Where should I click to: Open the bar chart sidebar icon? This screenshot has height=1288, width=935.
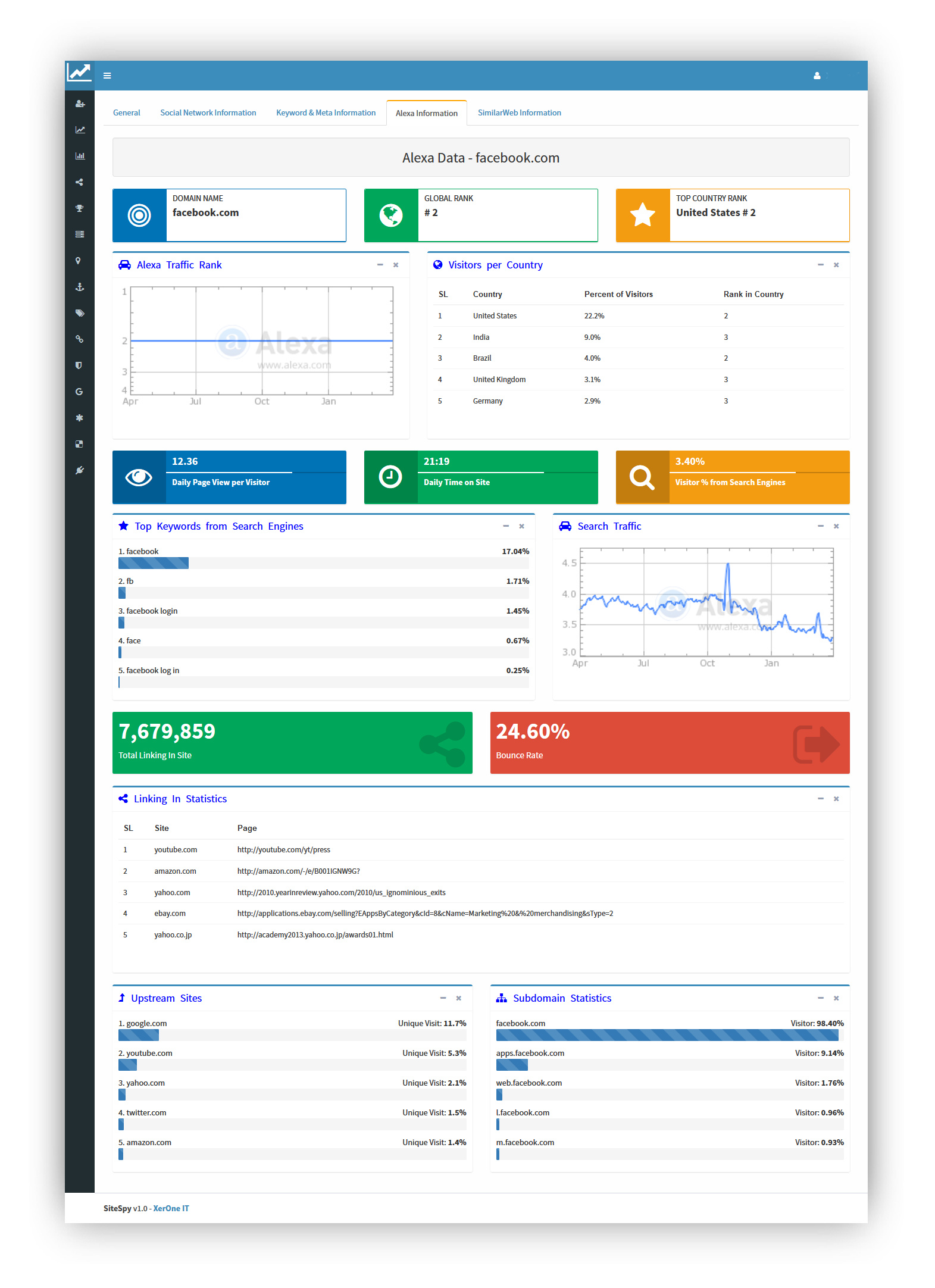point(80,156)
